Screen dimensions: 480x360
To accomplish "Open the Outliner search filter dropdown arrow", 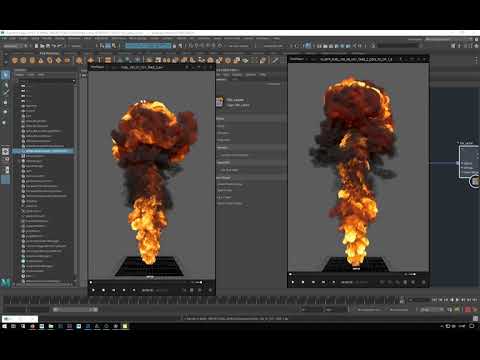I will click(74, 81).
